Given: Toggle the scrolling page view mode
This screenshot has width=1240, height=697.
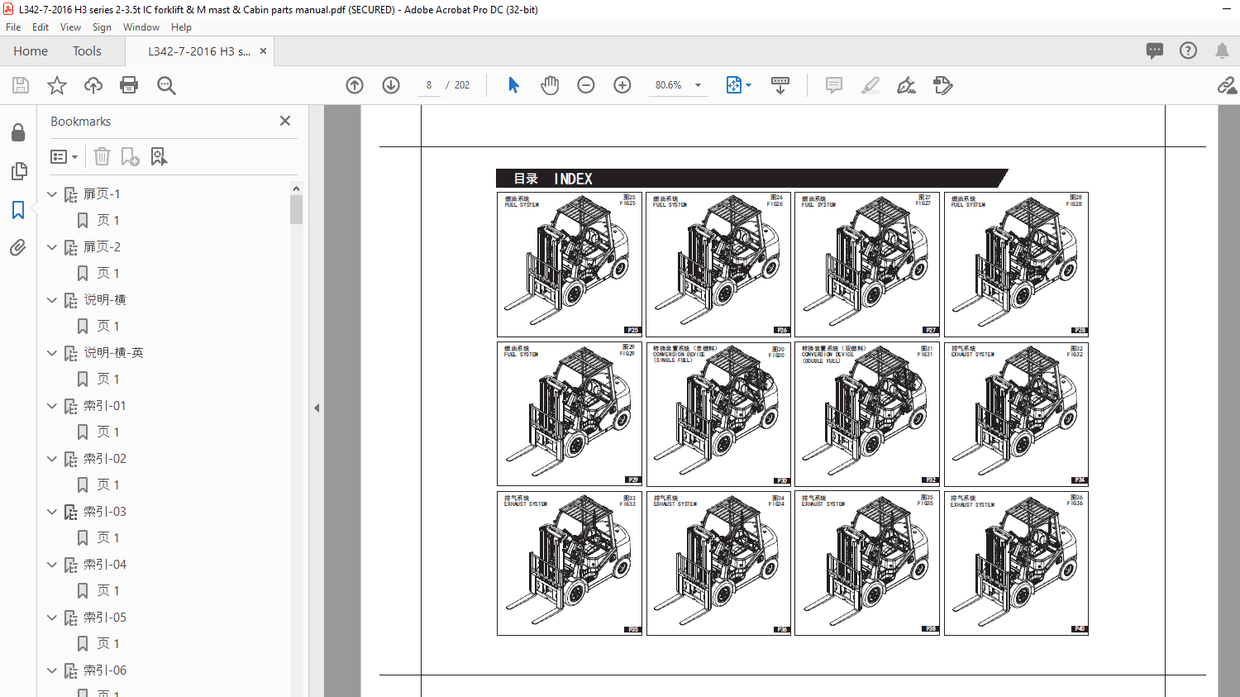Looking at the screenshot, I should click(x=780, y=85).
